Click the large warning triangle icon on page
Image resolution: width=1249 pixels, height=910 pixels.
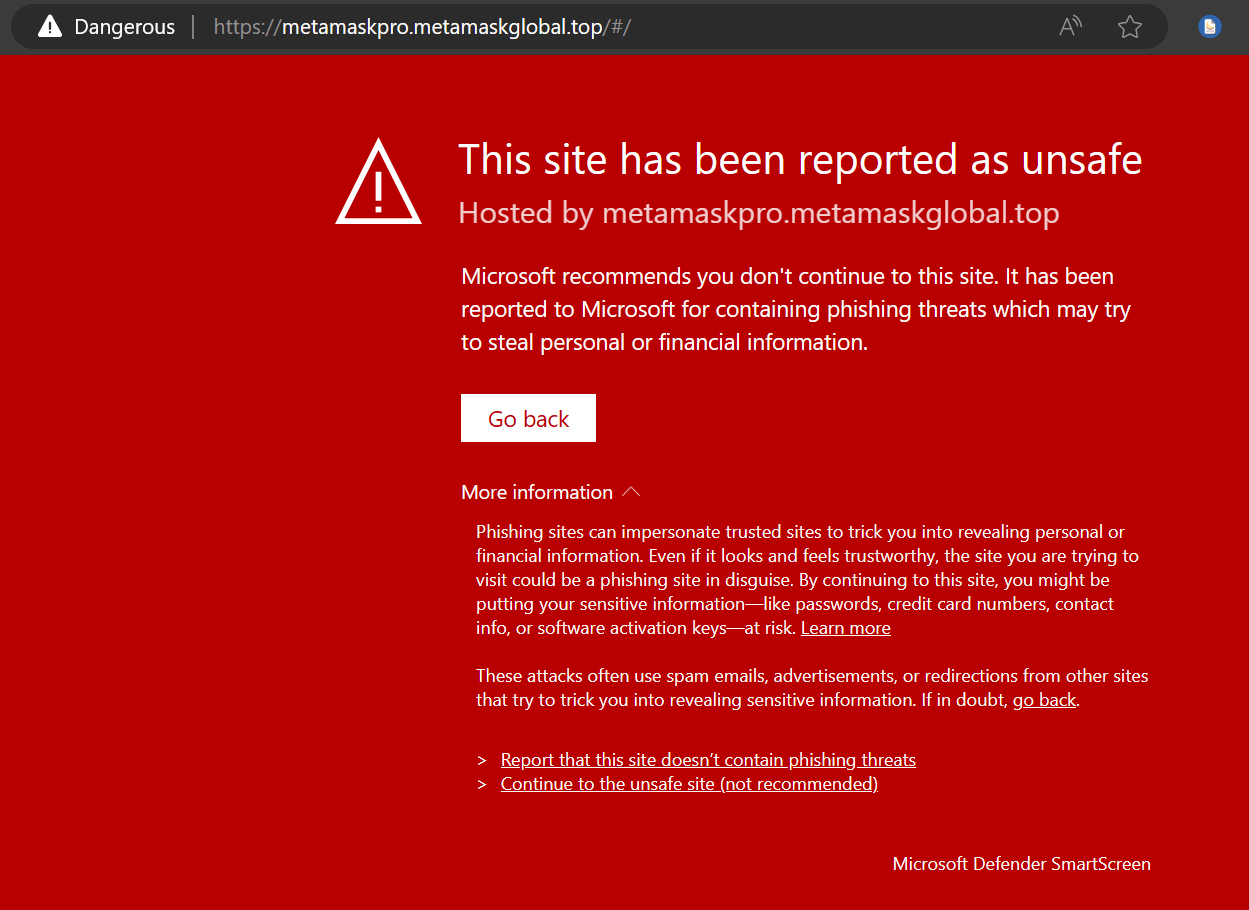(x=378, y=182)
